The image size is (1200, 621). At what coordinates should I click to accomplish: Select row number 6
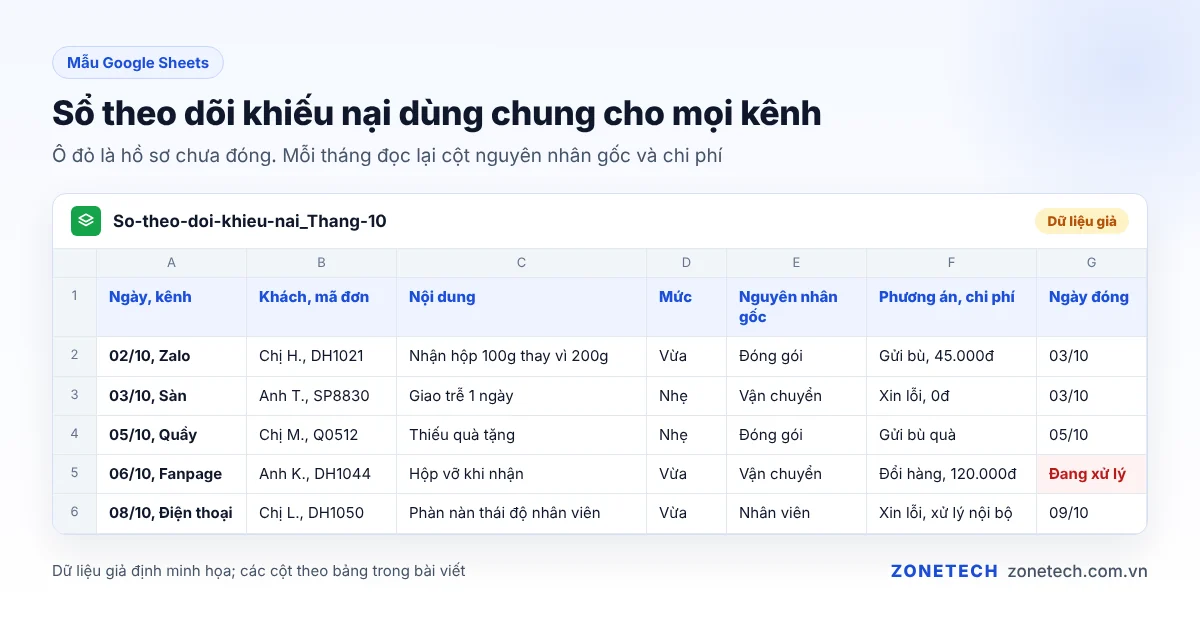pyautogui.click(x=75, y=512)
